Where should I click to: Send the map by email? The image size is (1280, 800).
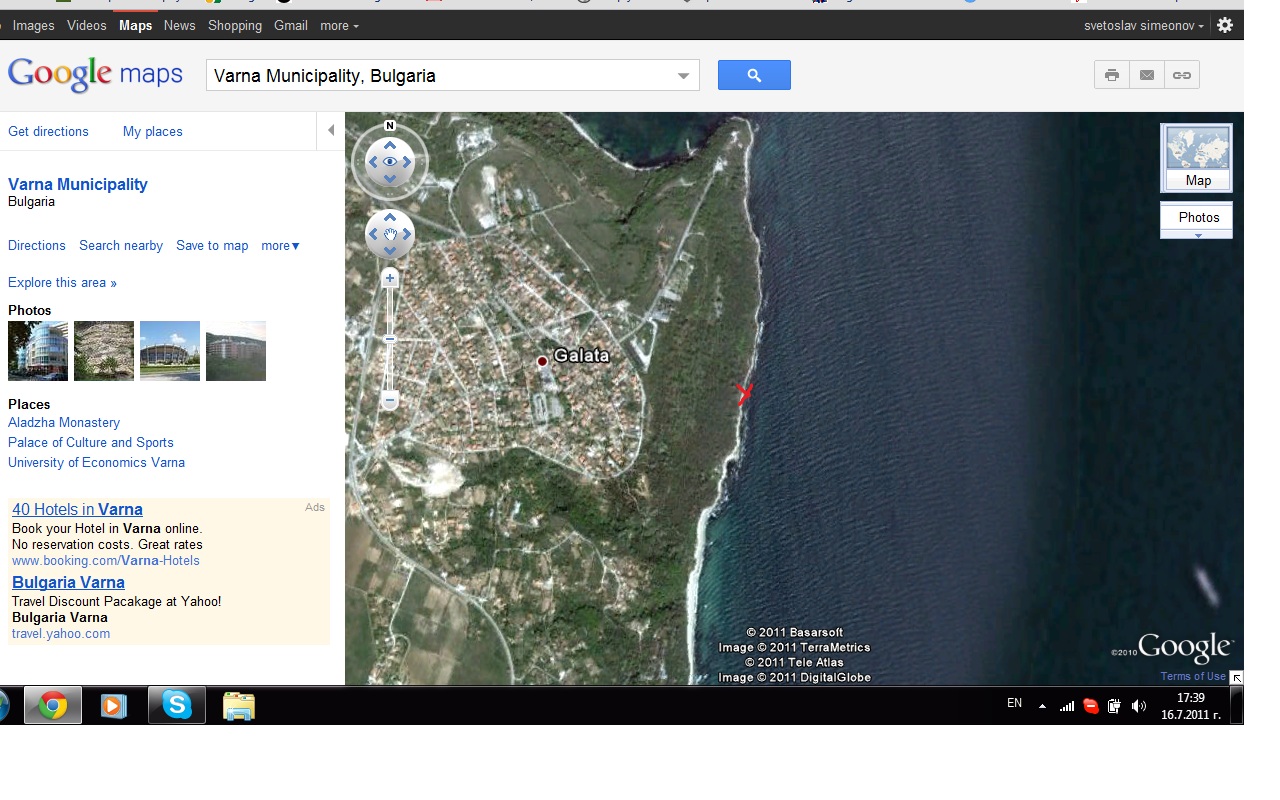(1147, 75)
